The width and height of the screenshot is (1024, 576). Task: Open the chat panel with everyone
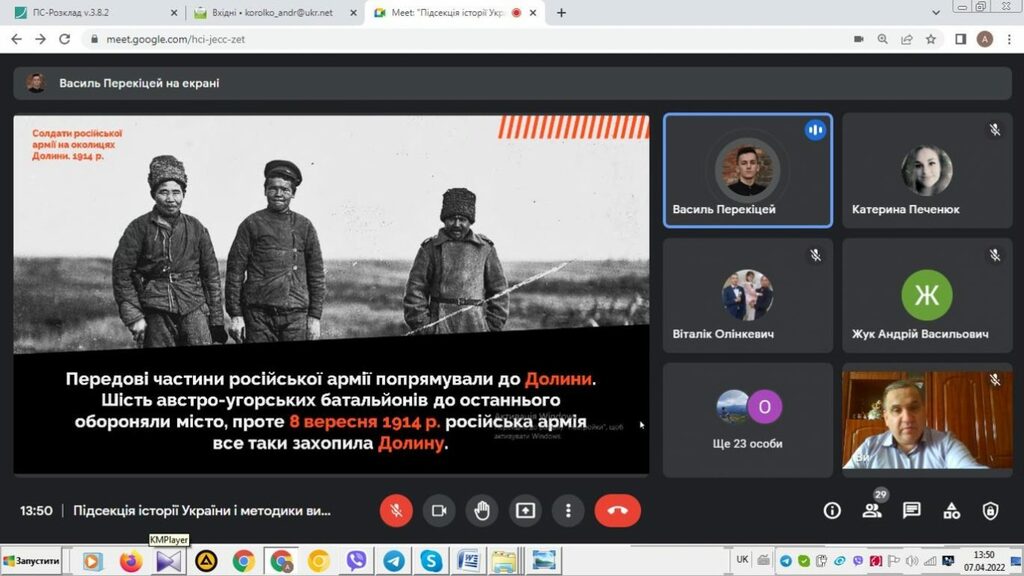[x=911, y=510]
